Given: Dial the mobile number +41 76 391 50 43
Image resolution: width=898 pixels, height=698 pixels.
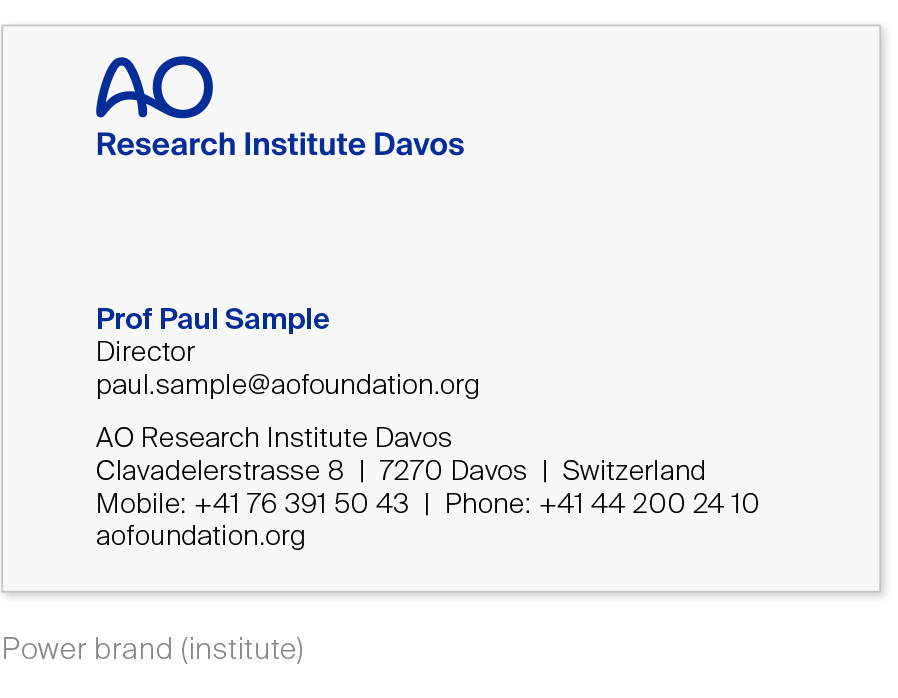Looking at the screenshot, I should pyautogui.click(x=301, y=503).
